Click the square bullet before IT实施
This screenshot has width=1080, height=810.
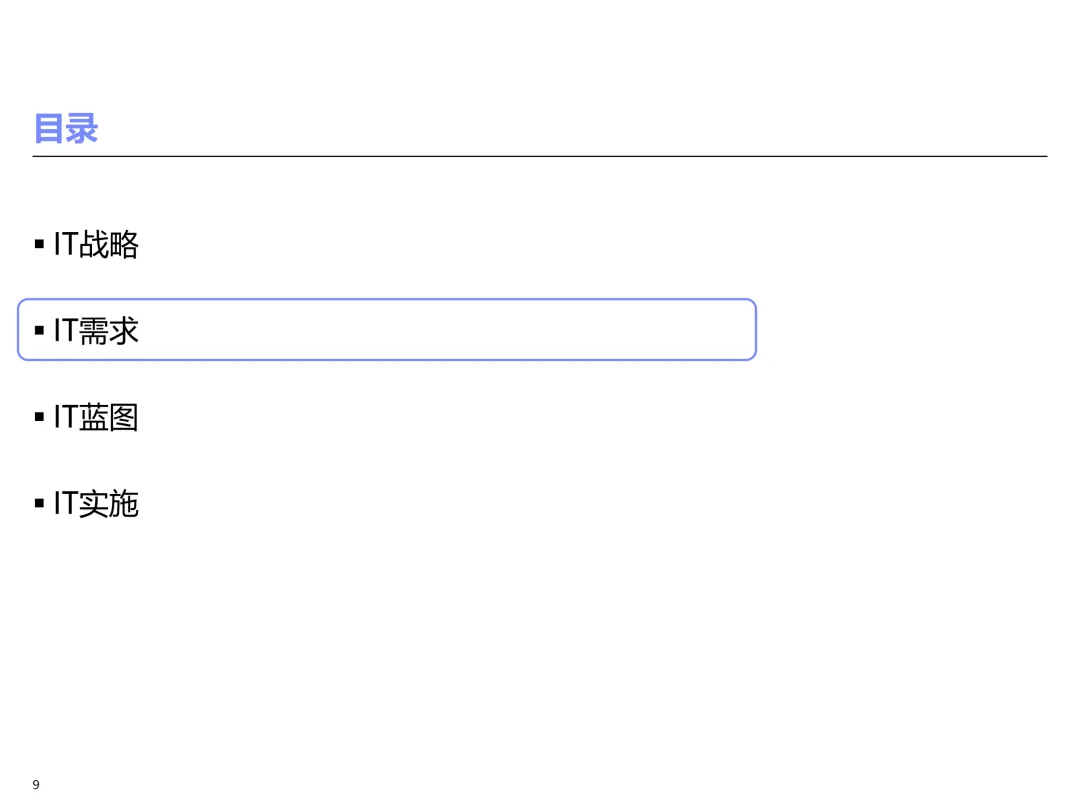pyautogui.click(x=39, y=503)
